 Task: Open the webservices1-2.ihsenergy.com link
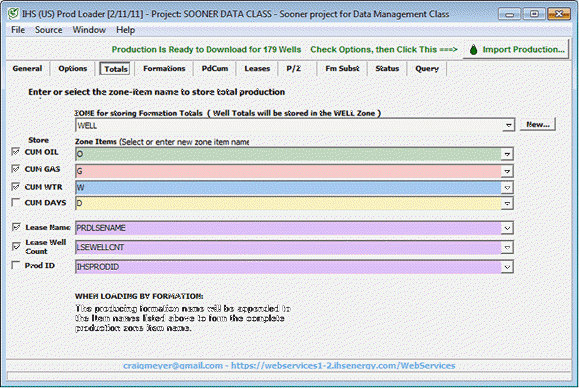[343, 365]
